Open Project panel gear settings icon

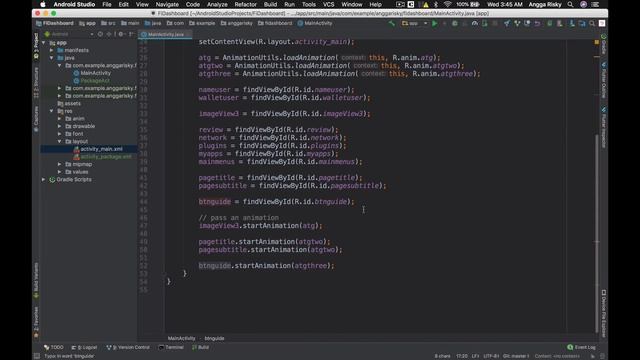coord(121,34)
